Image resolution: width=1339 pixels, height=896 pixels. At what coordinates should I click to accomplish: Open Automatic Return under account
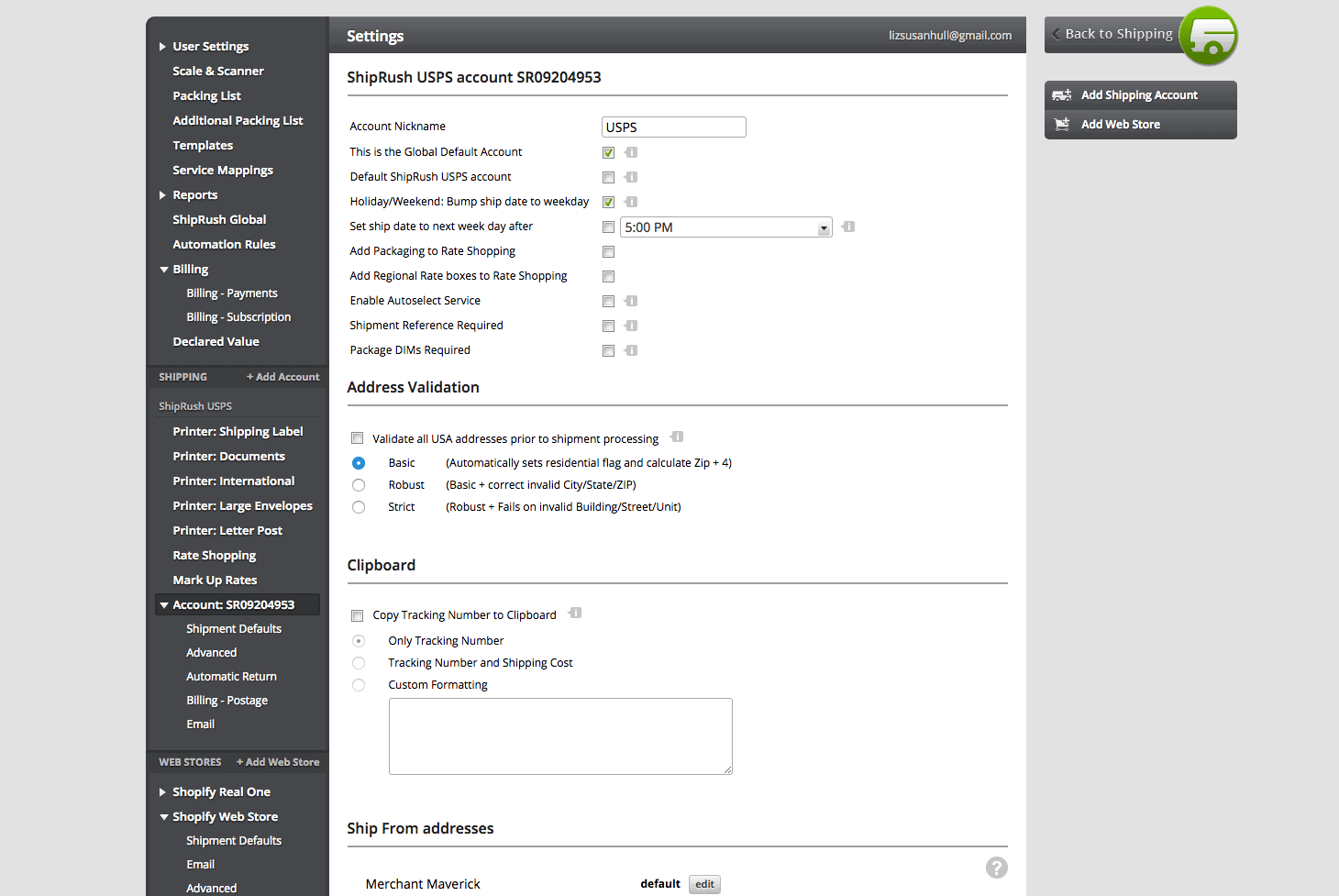(x=231, y=677)
